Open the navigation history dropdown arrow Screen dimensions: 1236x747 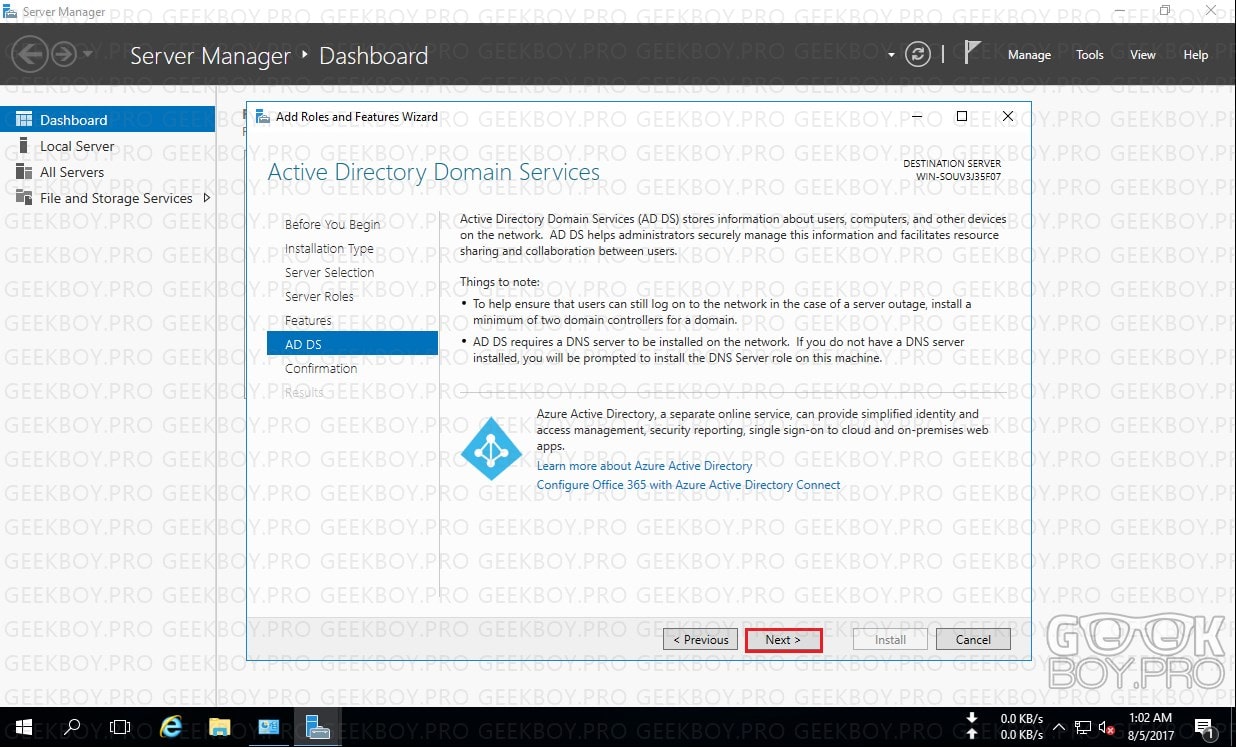click(x=88, y=54)
